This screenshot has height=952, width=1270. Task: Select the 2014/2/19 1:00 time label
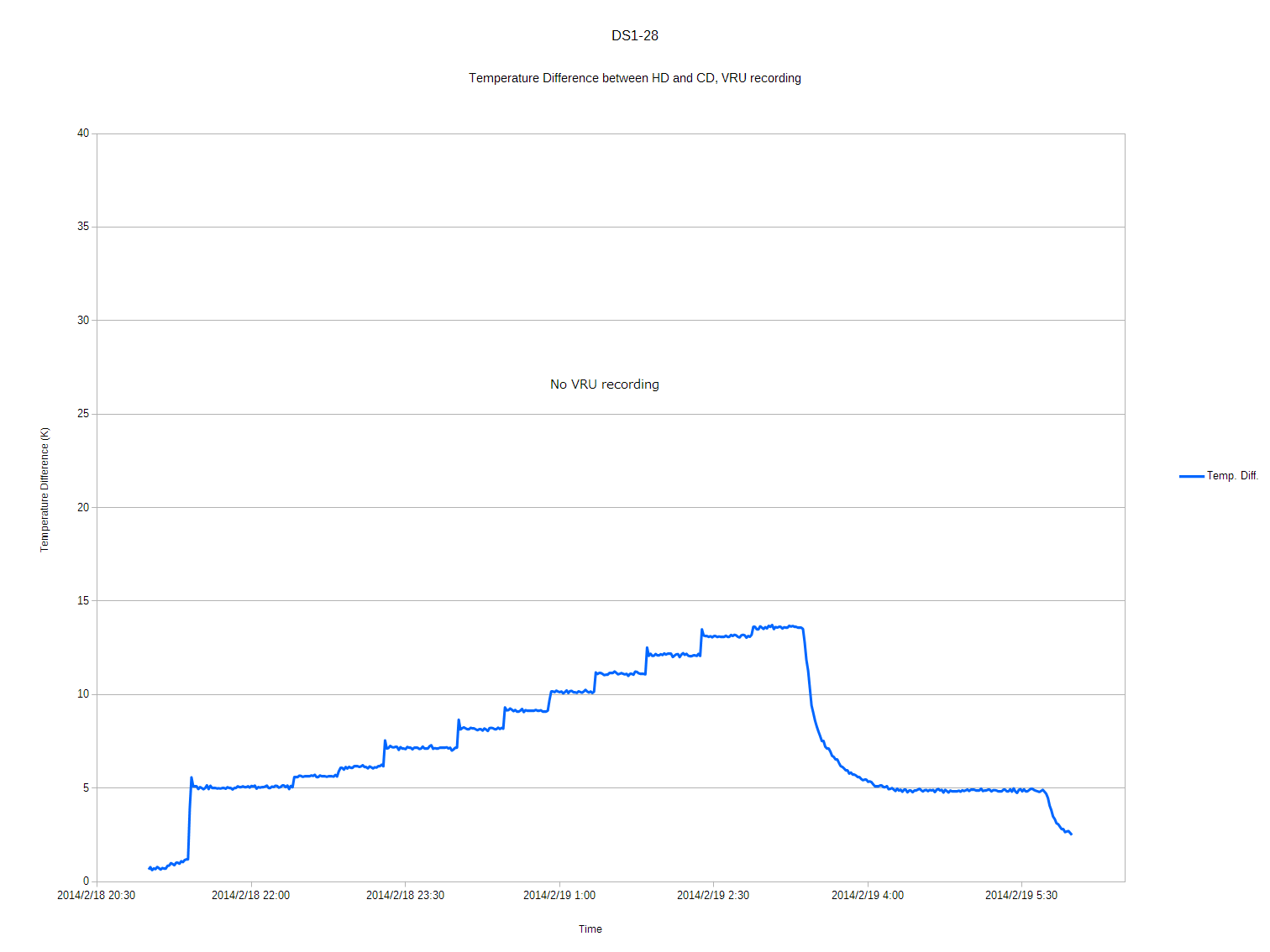559,896
